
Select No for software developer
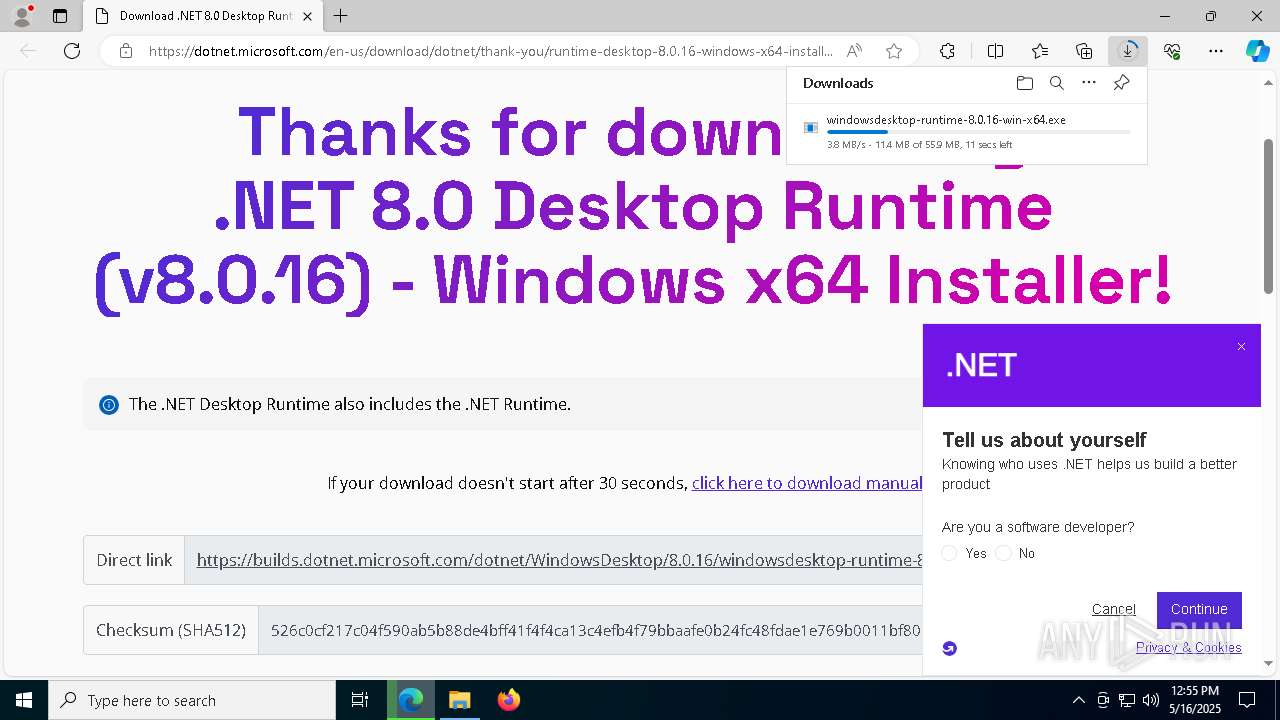1003,553
